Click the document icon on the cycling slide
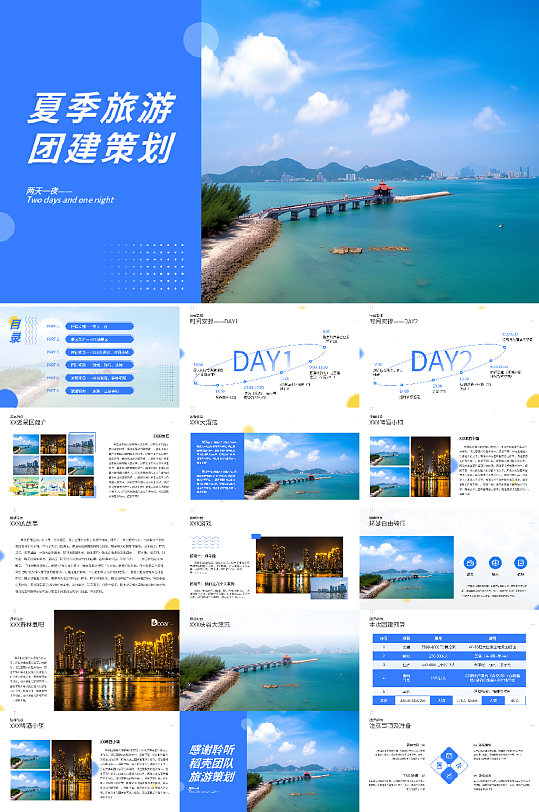 point(520,562)
